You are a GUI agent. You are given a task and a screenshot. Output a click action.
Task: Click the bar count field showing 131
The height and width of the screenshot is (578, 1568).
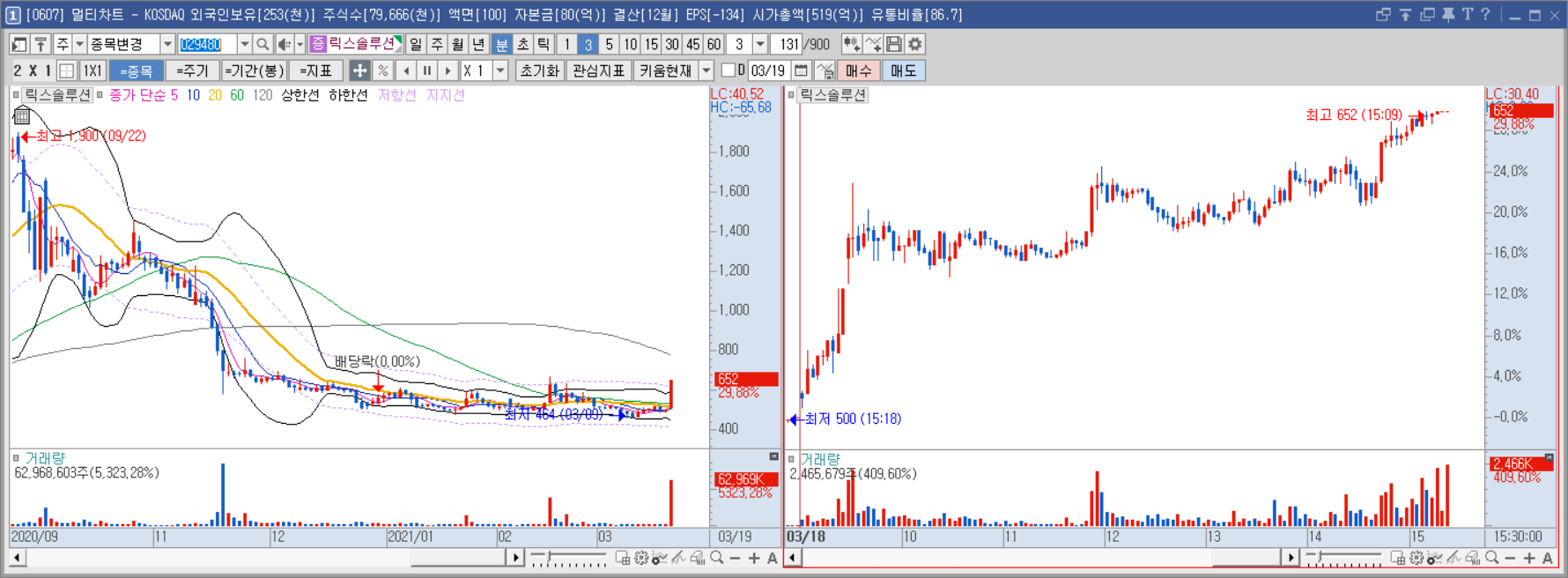788,44
